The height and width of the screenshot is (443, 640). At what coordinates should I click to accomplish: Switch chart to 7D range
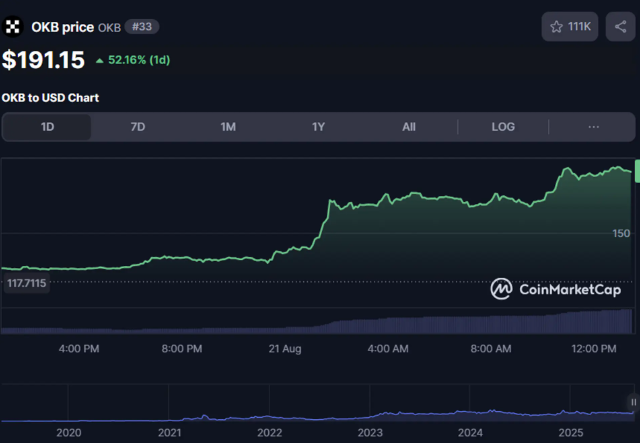coord(138,127)
